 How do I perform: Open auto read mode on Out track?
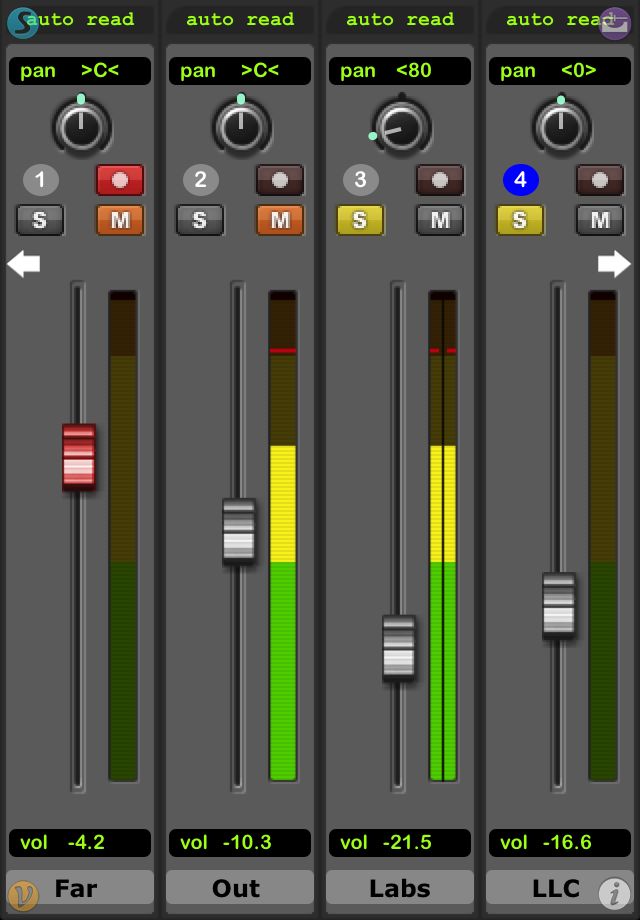pyautogui.click(x=240, y=19)
